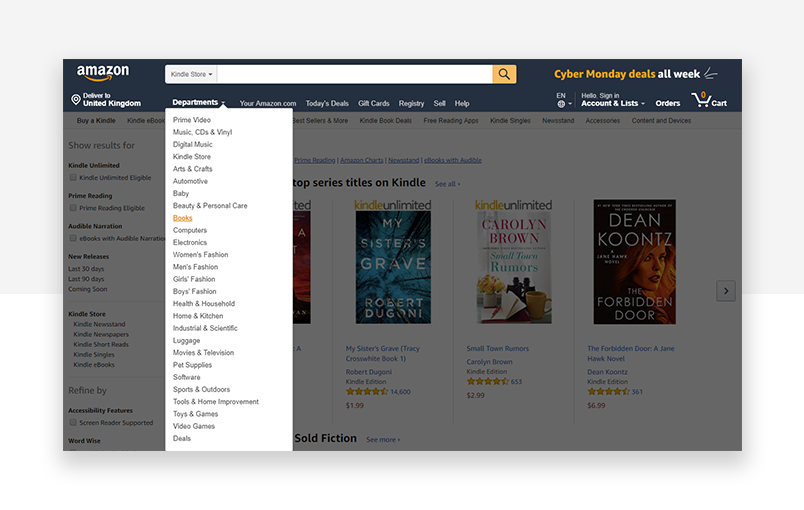Open Dean Koontz author link
The image size is (804, 510).
[x=607, y=372]
